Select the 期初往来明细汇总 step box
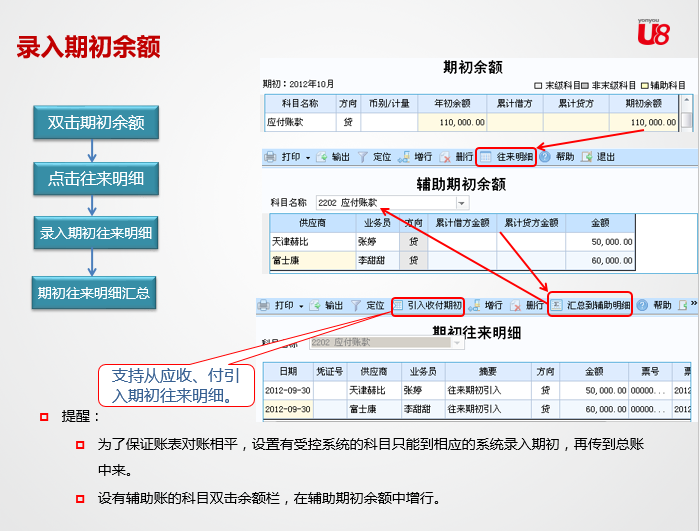This screenshot has height=531, width=700. [x=96, y=292]
